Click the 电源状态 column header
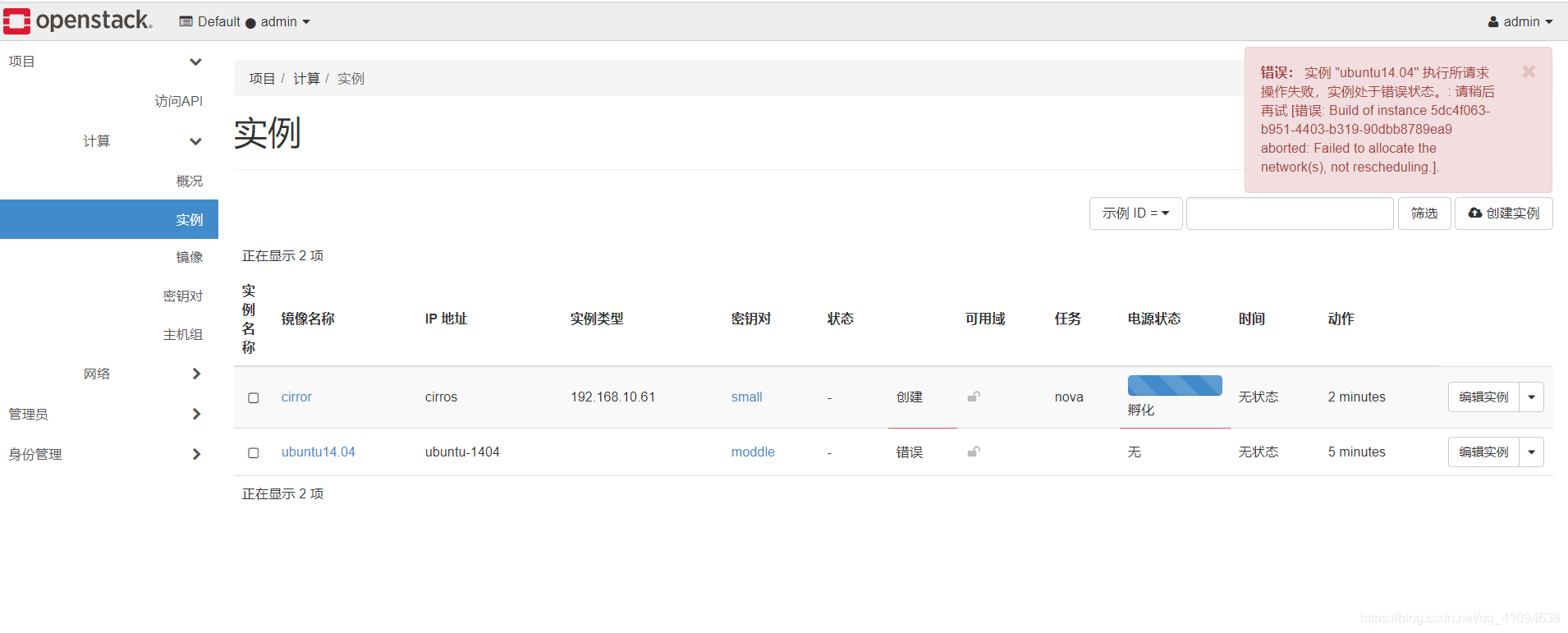 [x=1154, y=319]
